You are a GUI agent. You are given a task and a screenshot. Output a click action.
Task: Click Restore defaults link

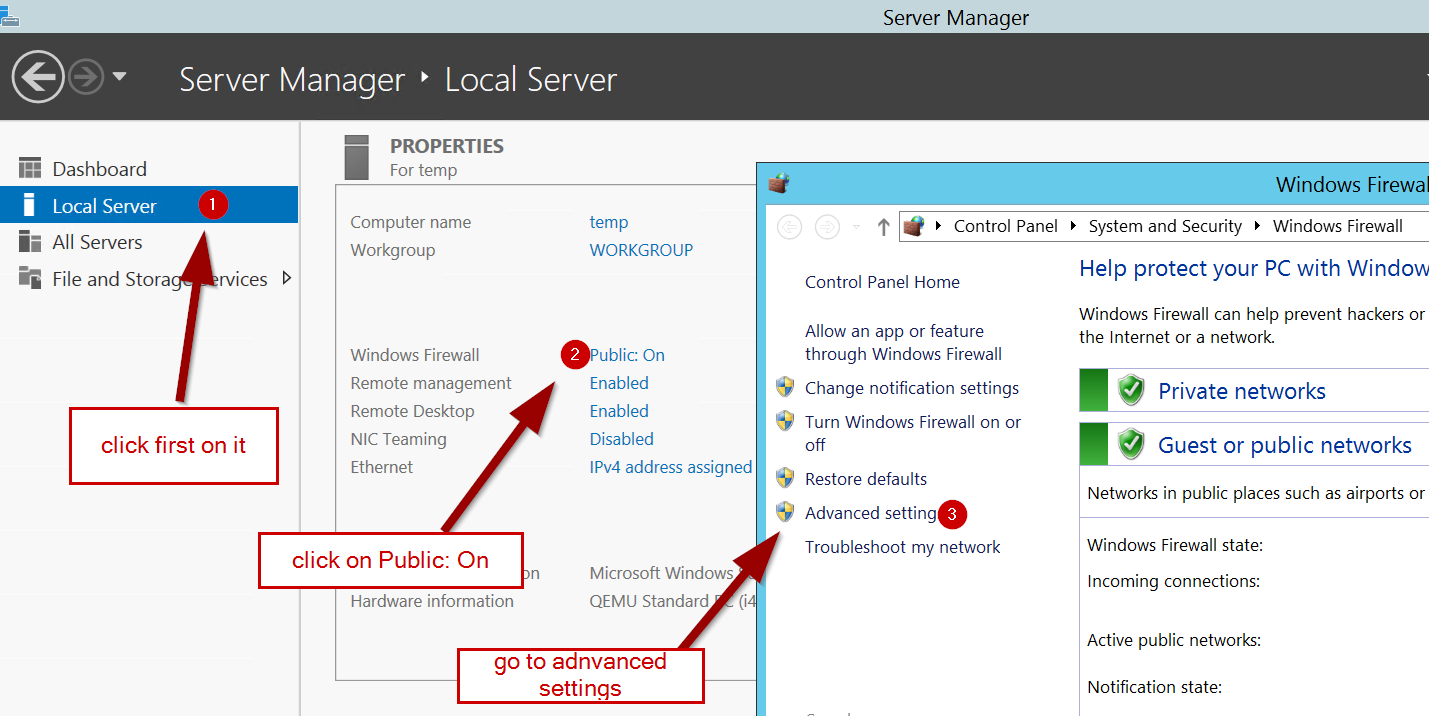(866, 479)
